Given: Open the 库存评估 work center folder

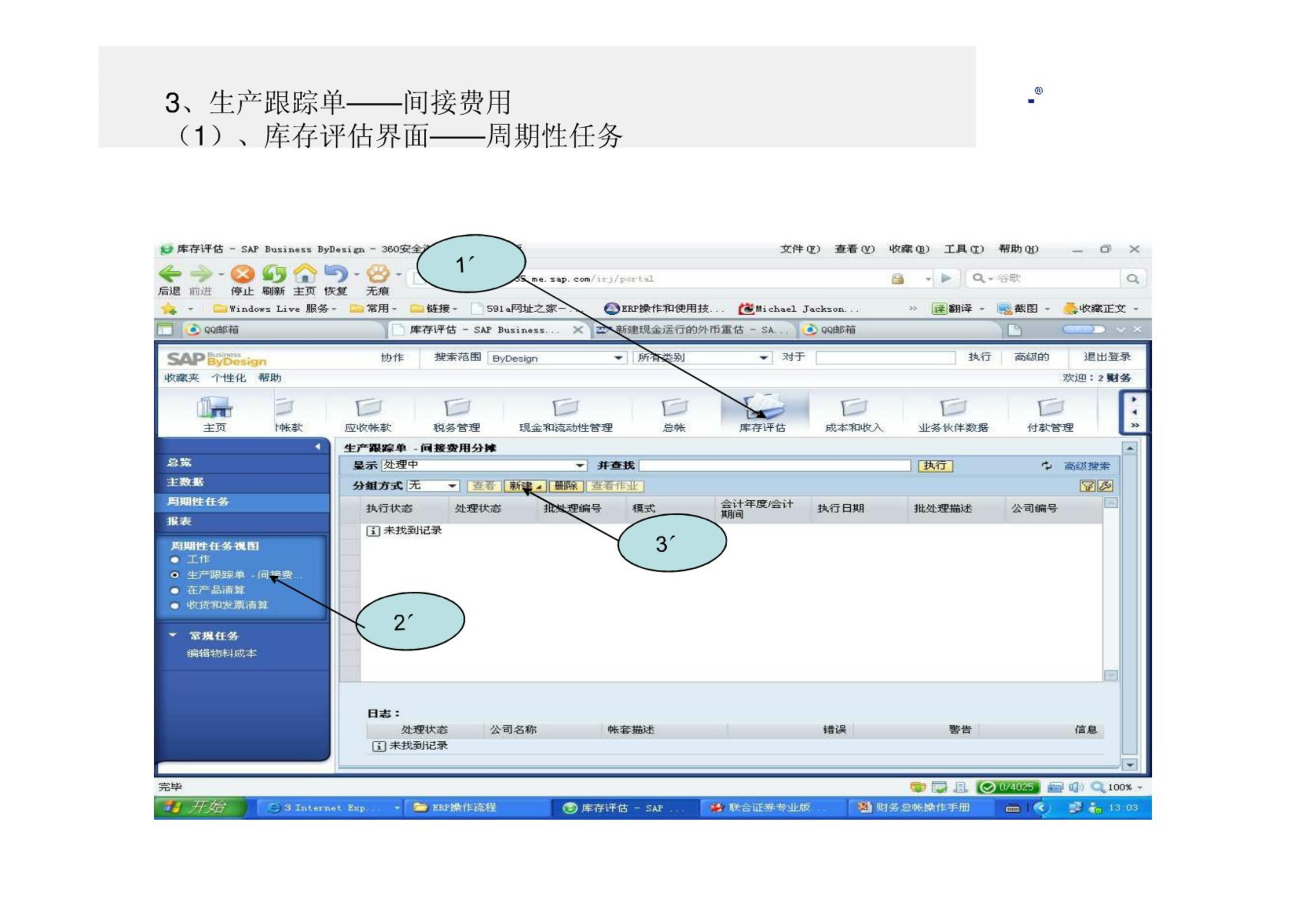Looking at the screenshot, I should click(x=763, y=406).
